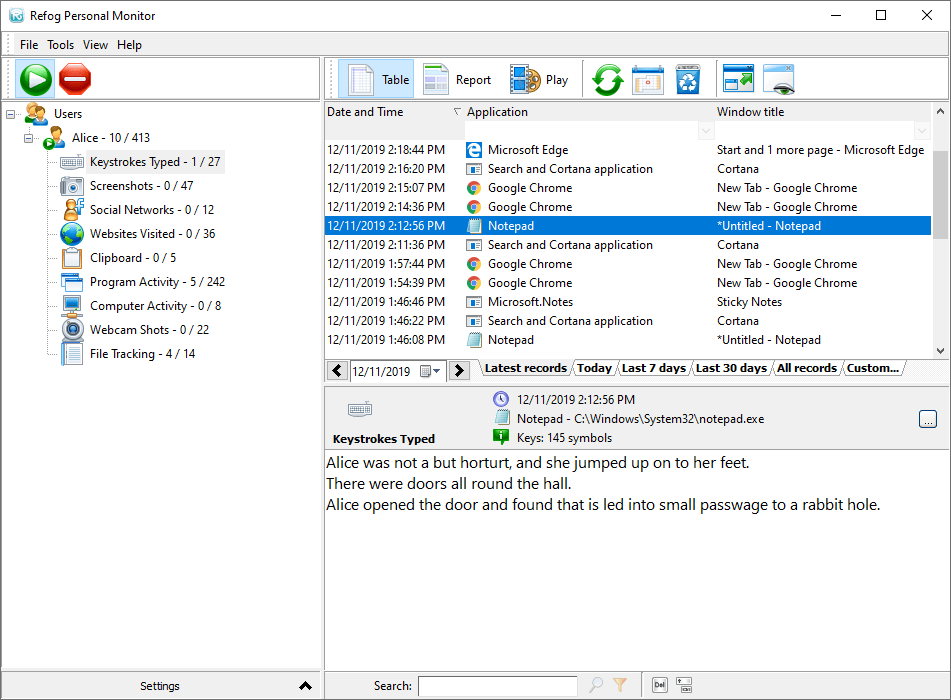Select the Microsoft Edge 2:18:44 PM record

(x=628, y=150)
